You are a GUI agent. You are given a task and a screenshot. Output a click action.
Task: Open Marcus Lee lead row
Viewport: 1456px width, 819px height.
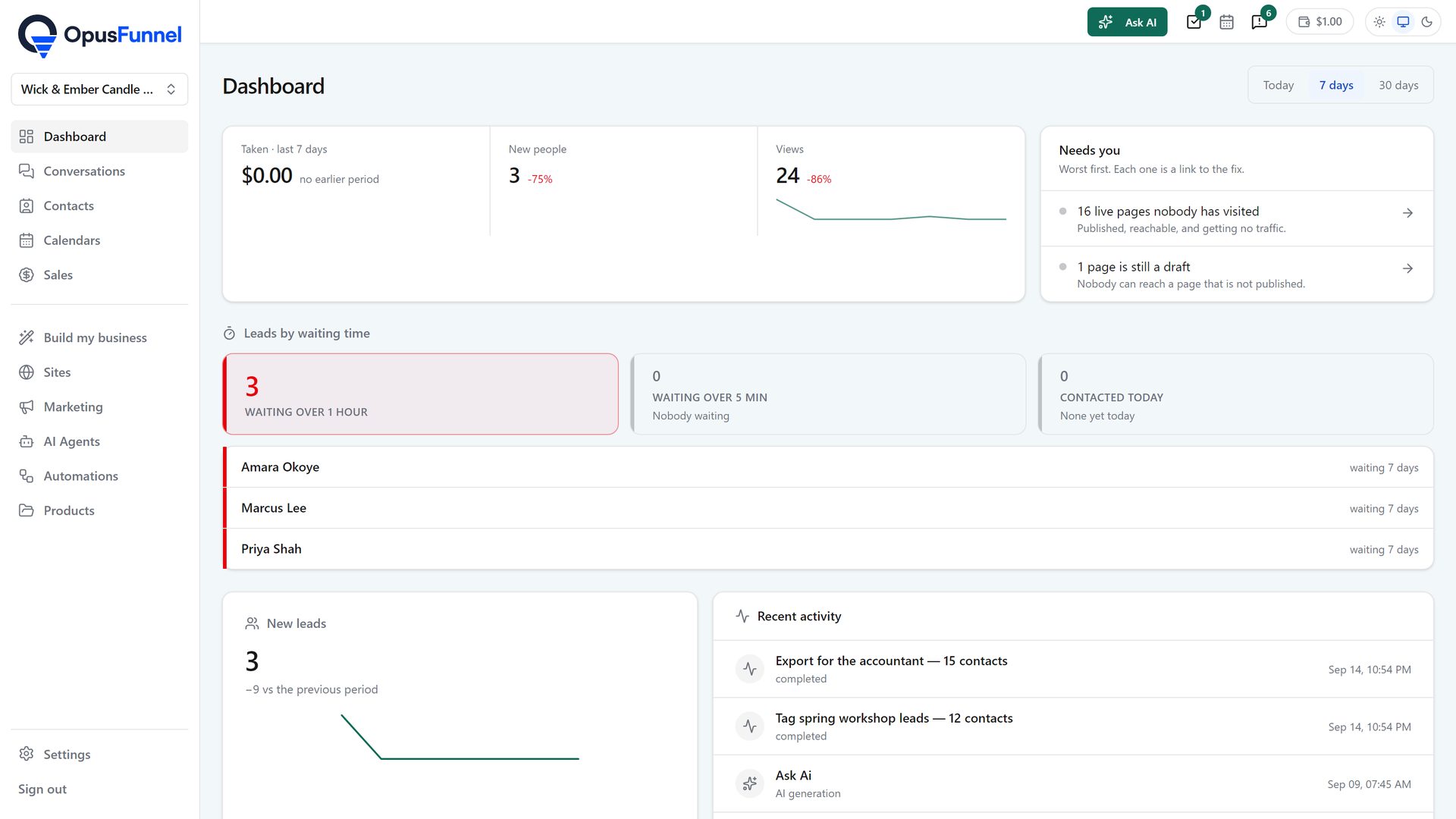point(828,508)
